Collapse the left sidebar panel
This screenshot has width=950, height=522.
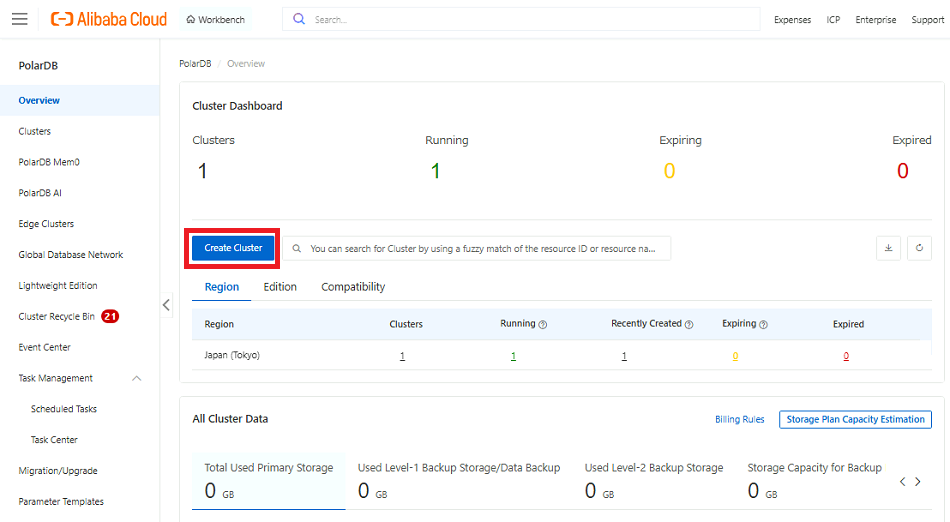[x=167, y=305]
